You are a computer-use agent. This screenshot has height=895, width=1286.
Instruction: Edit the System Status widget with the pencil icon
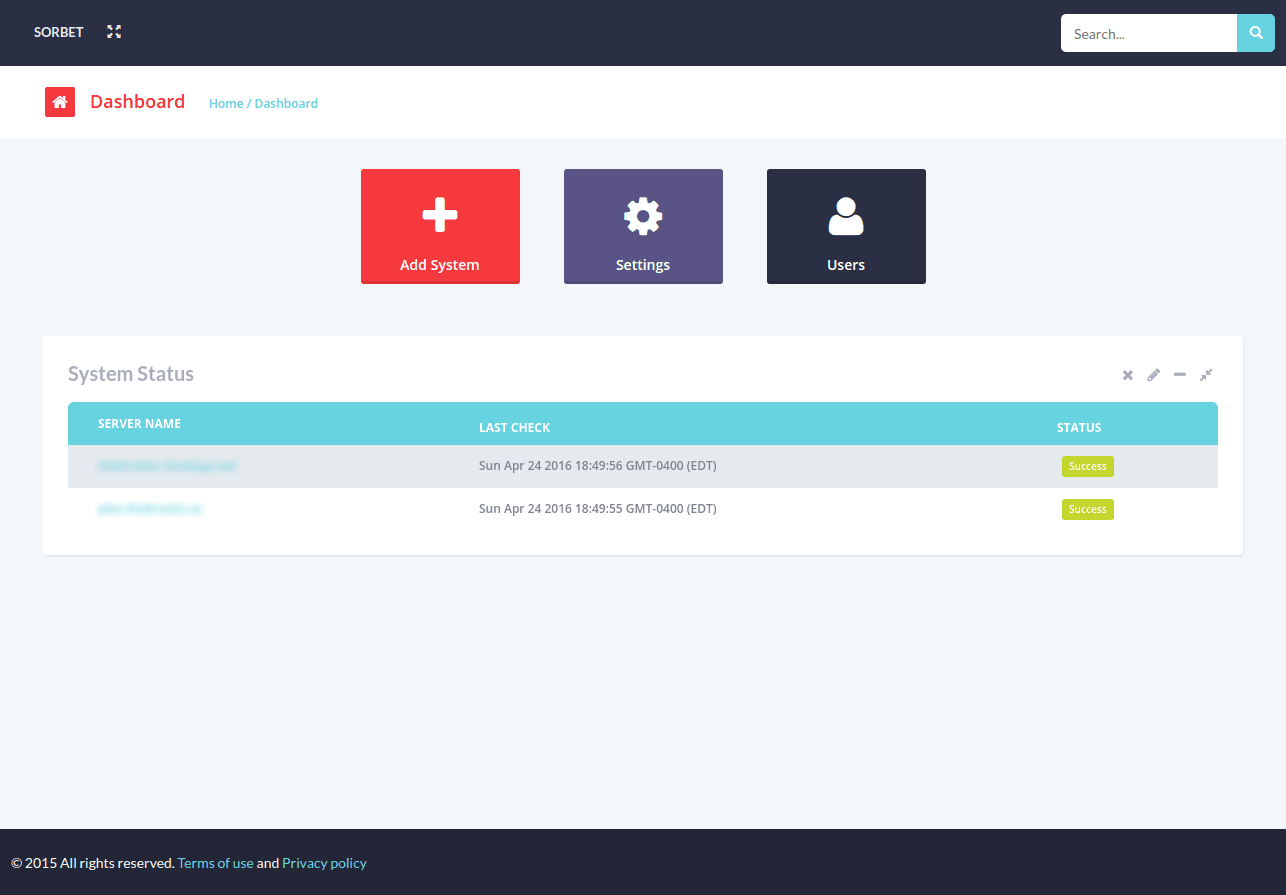click(x=1153, y=375)
